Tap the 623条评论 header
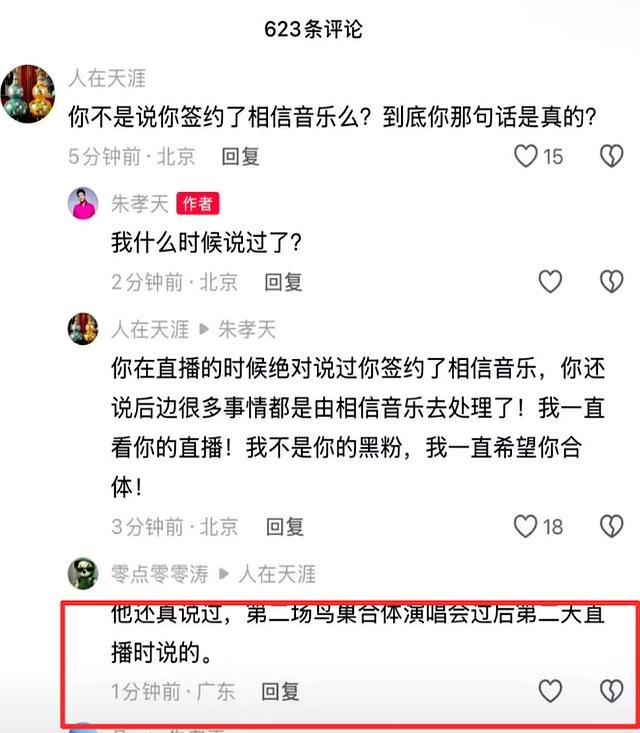Viewport: 640px width, 733px height. (313, 29)
